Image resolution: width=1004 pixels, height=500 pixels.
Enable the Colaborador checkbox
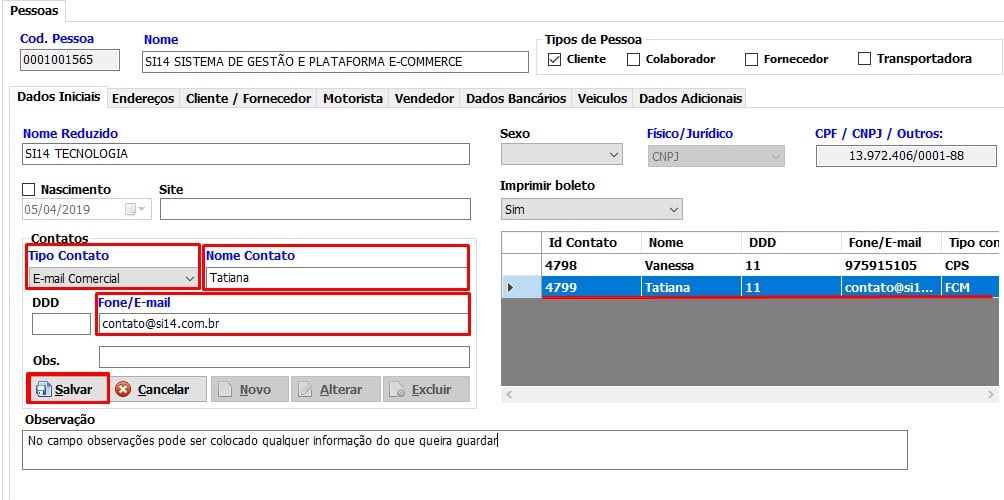click(x=633, y=60)
